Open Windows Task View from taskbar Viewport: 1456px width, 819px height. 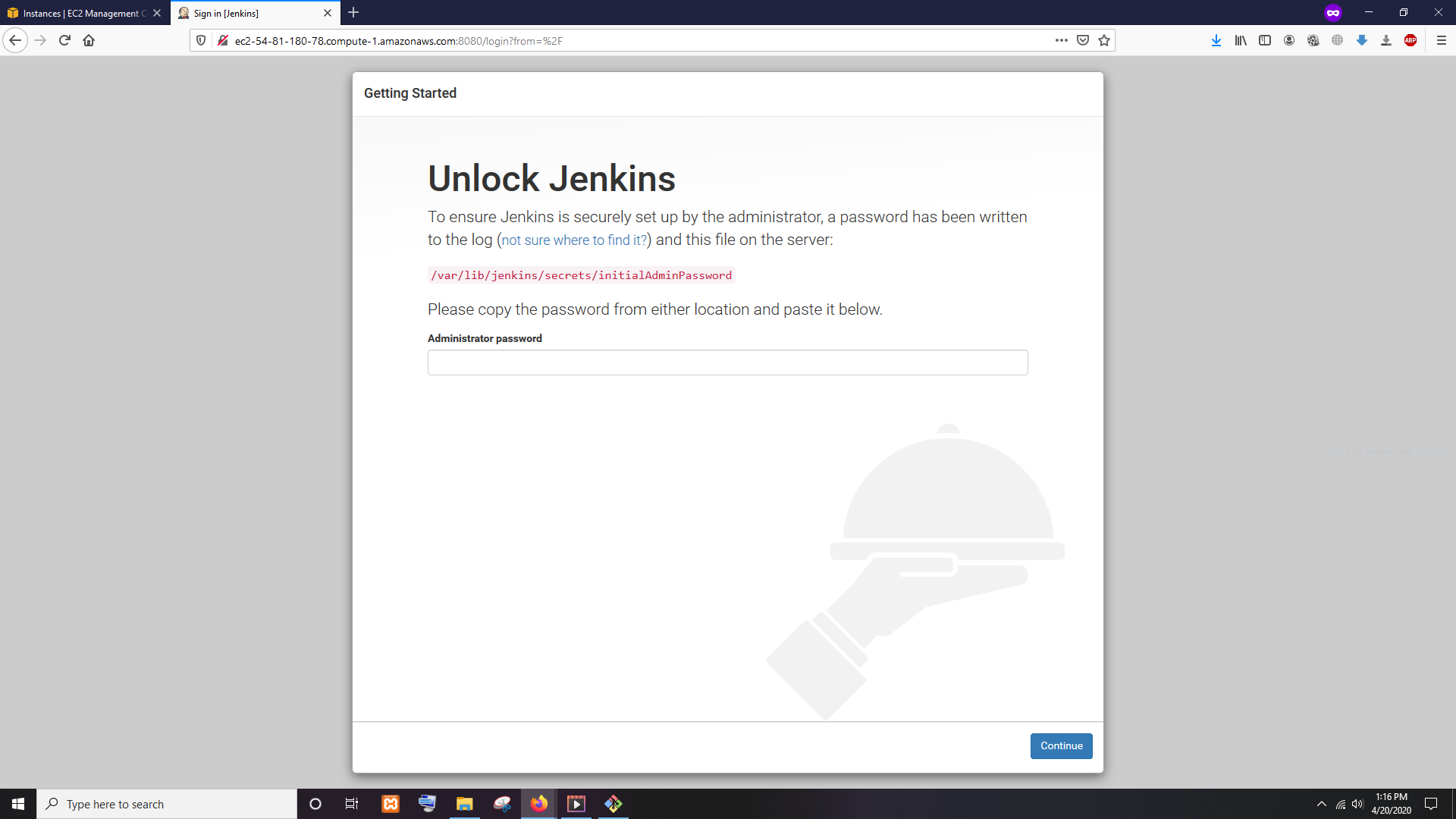(351, 804)
